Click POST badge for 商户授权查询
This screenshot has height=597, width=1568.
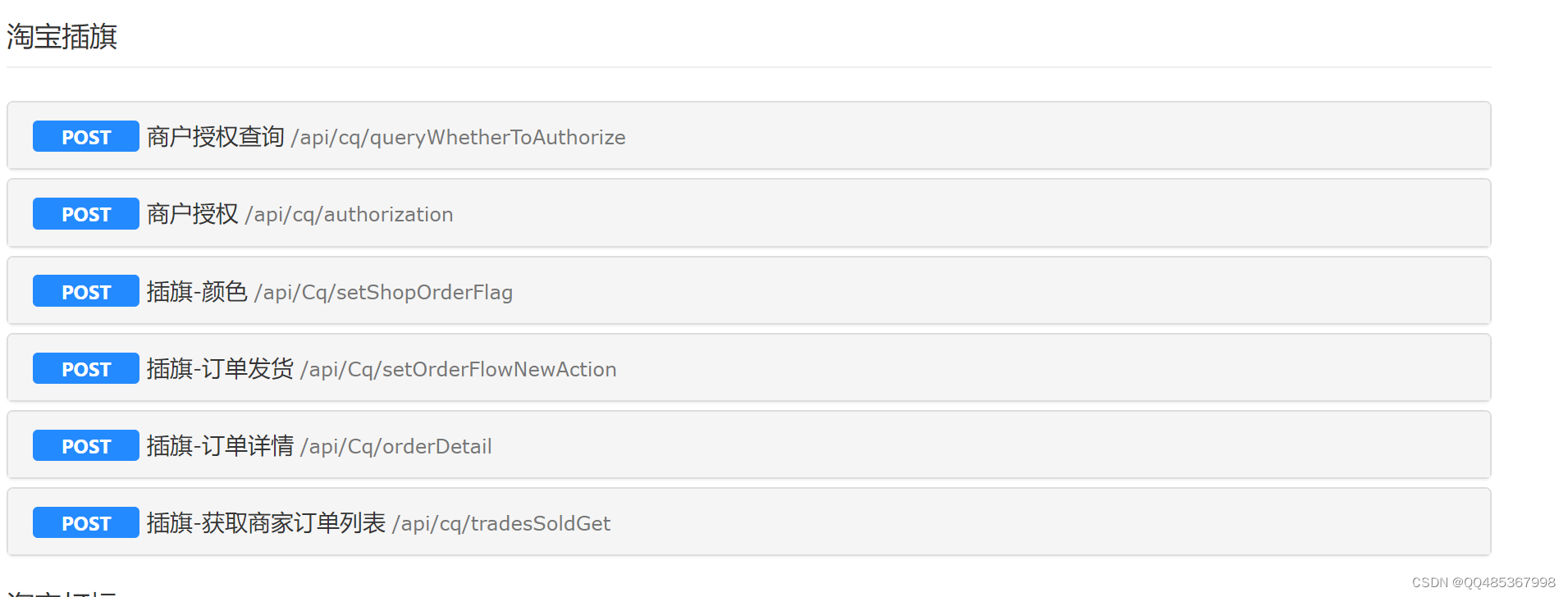85,137
